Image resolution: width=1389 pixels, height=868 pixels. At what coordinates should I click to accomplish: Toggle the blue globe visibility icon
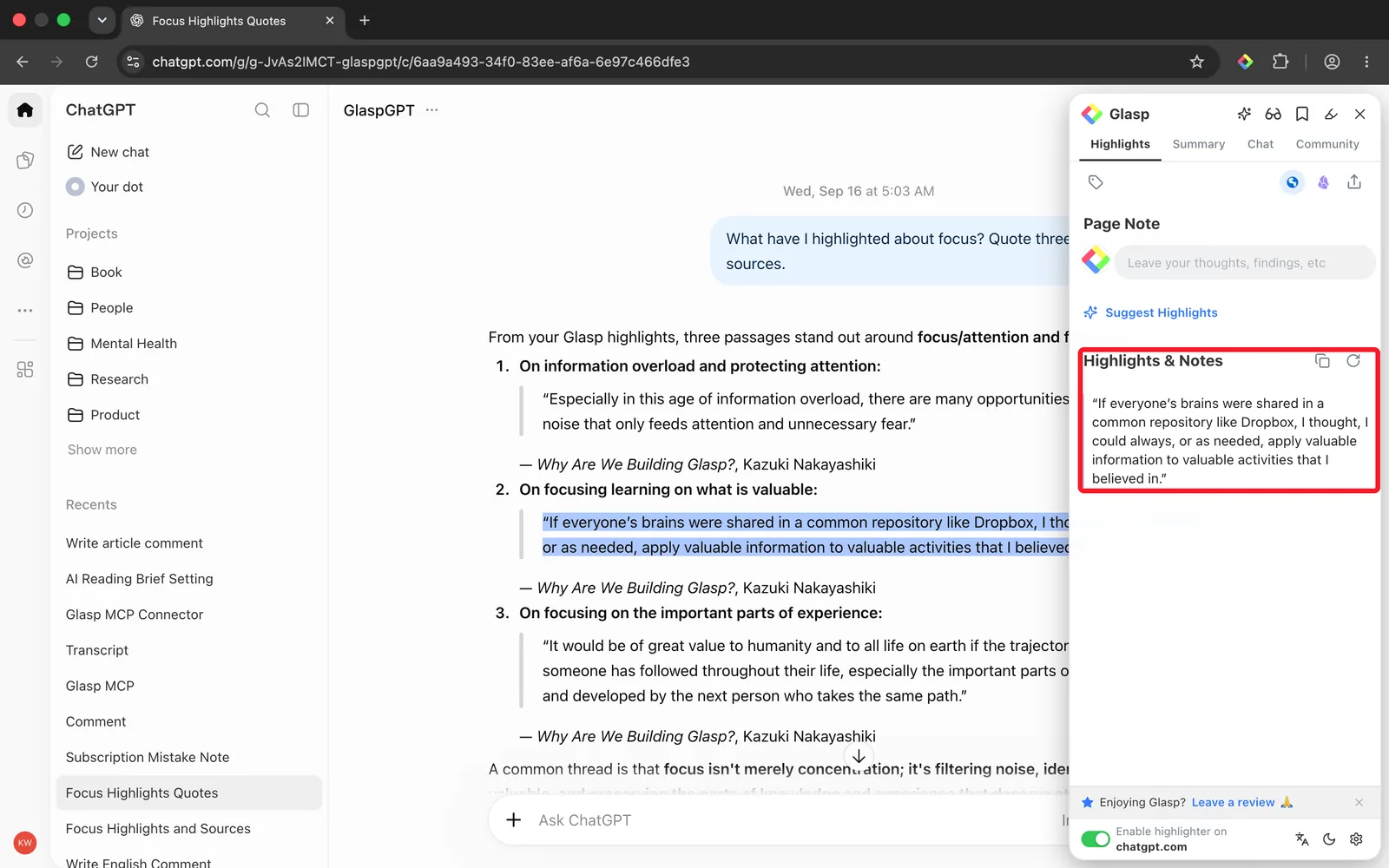[x=1293, y=182]
